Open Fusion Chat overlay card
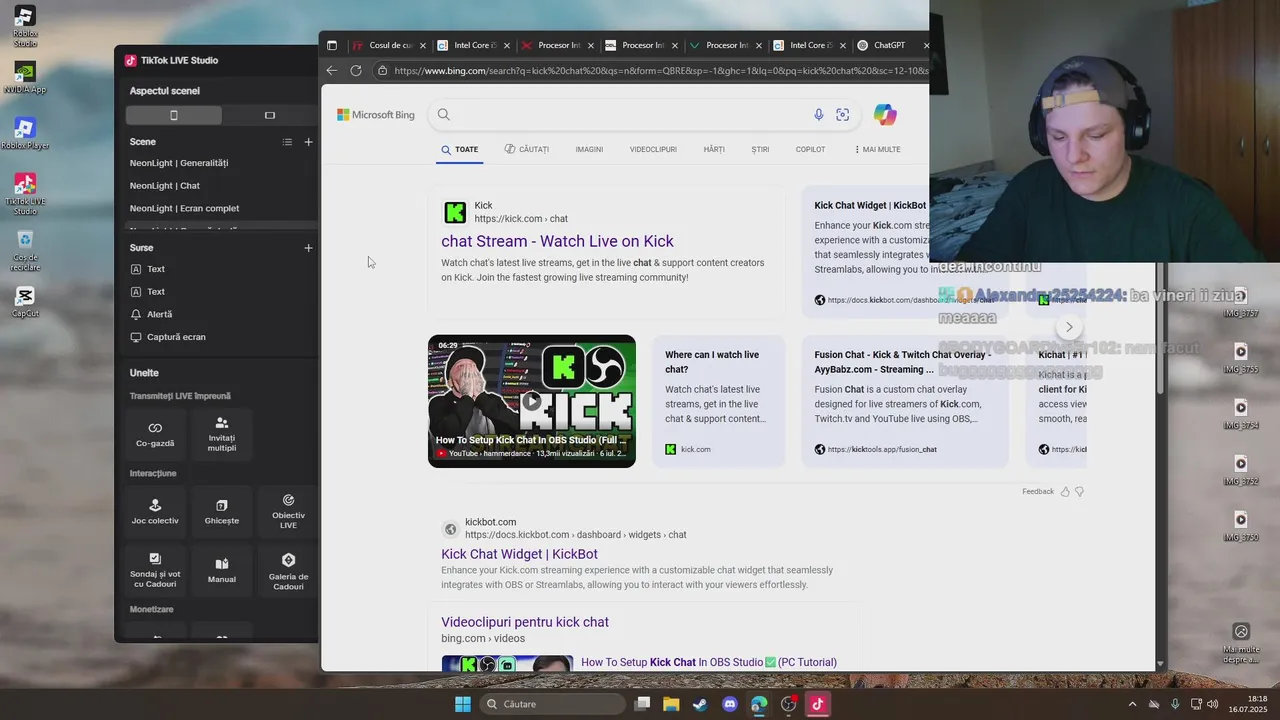 [905, 401]
